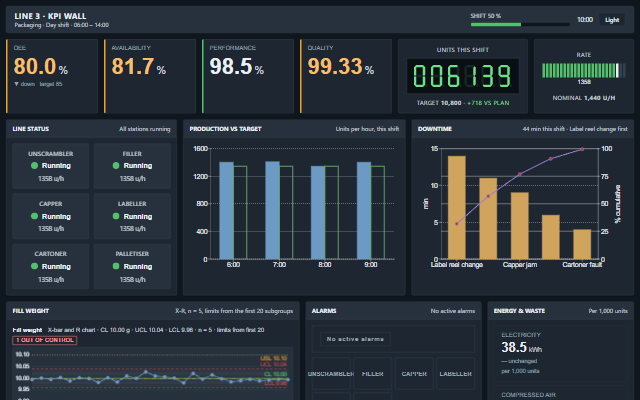The height and width of the screenshot is (400, 640).
Task: Select the Cartoner fault downtime bar
Action: [582, 244]
